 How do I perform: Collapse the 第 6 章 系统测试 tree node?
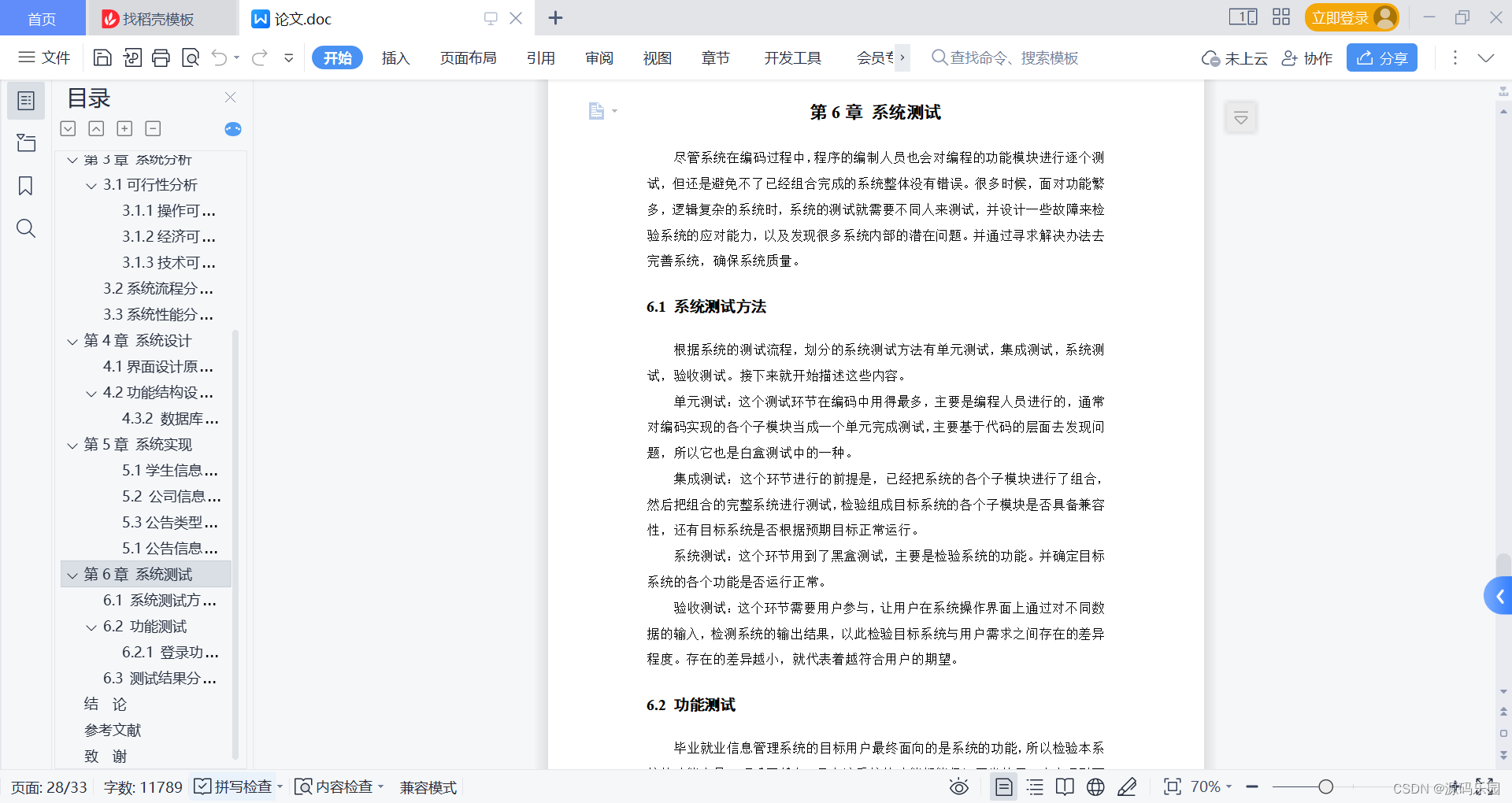tap(72, 574)
